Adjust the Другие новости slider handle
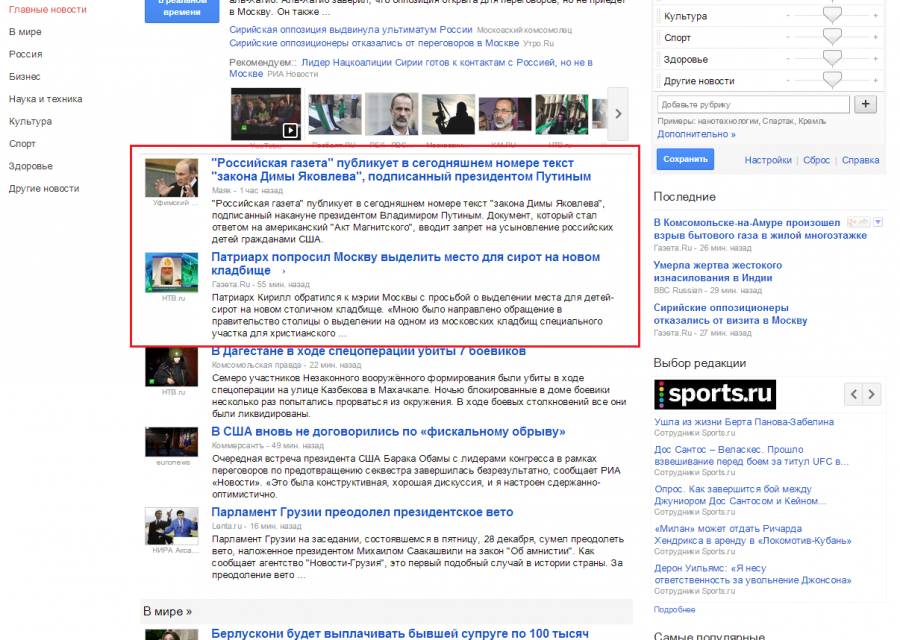The image size is (900, 640). click(x=832, y=80)
